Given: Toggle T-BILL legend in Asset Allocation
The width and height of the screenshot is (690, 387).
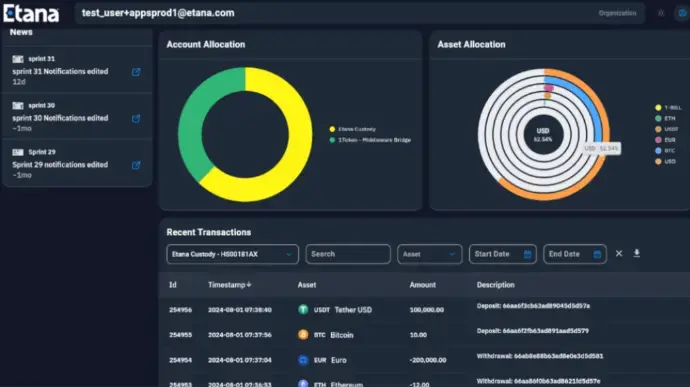Looking at the screenshot, I should (x=668, y=107).
